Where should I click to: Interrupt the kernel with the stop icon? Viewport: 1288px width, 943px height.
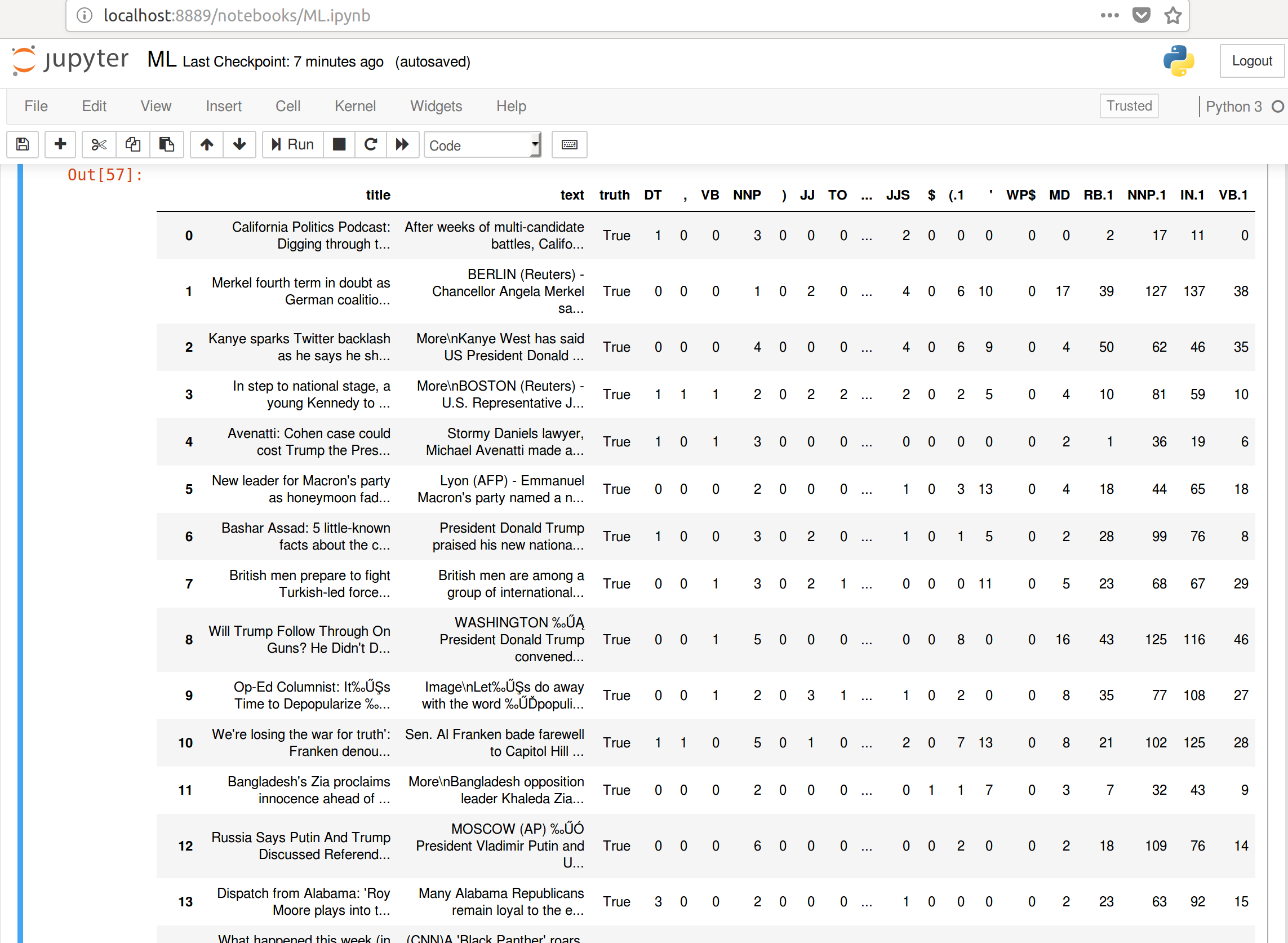pos(339,144)
